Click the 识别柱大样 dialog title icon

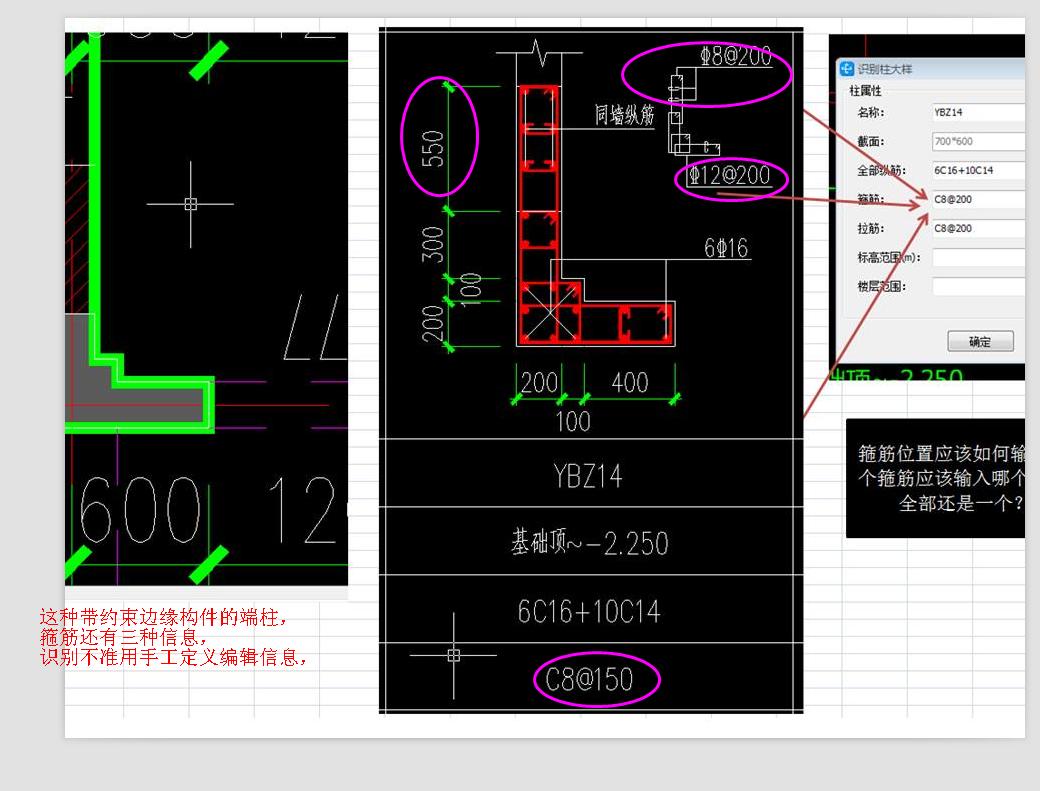pos(847,68)
